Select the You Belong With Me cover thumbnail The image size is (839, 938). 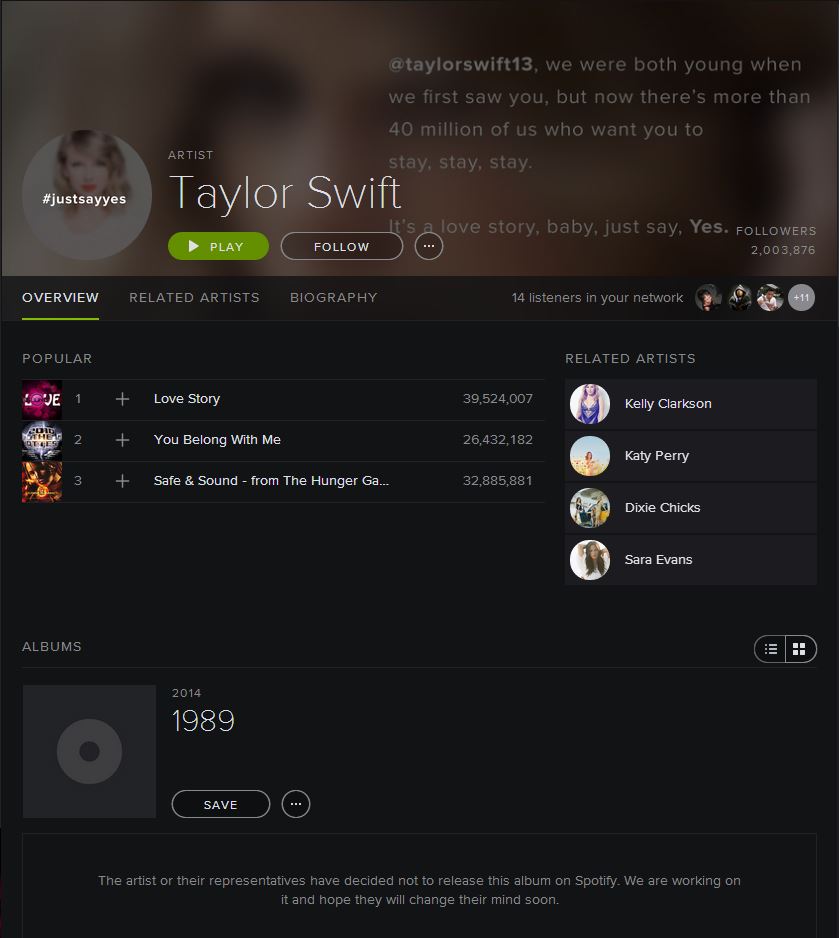[x=42, y=441]
